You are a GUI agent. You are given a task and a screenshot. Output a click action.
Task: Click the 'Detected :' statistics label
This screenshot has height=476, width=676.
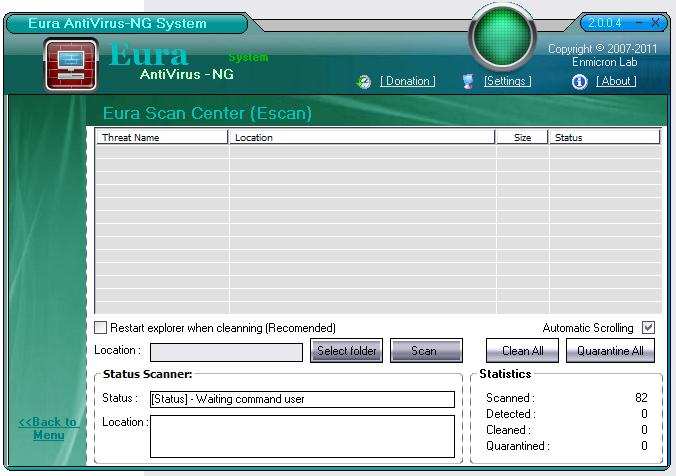pyautogui.click(x=511, y=414)
